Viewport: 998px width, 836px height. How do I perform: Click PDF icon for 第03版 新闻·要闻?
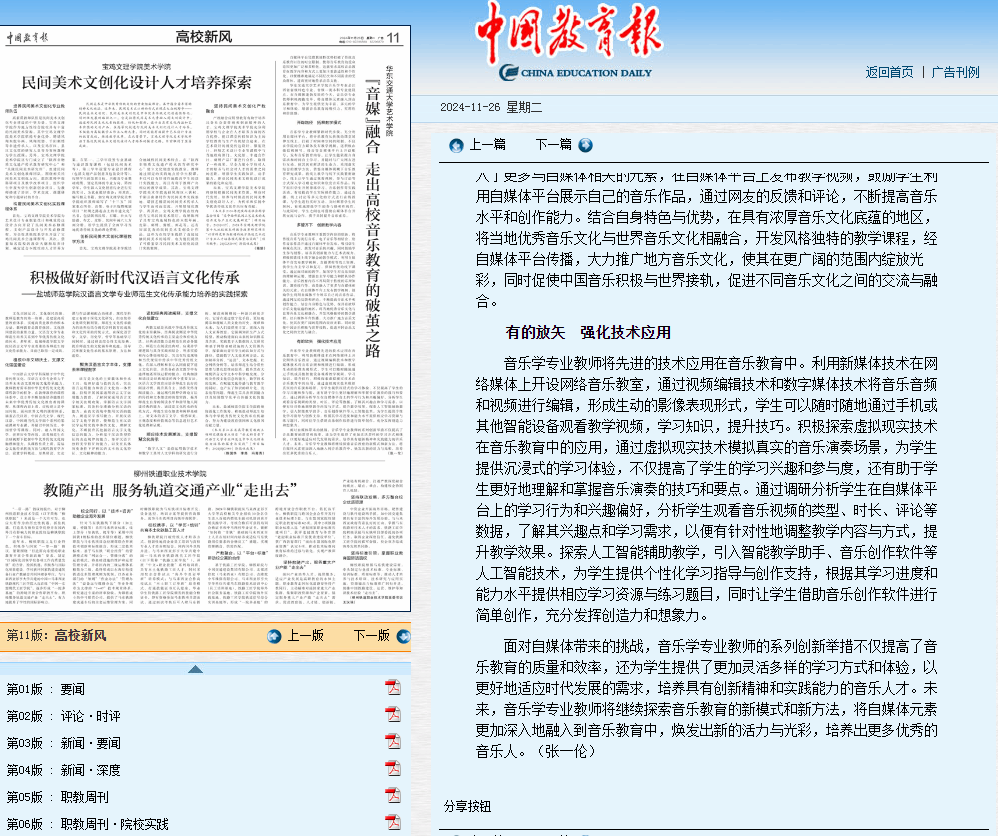(392, 743)
